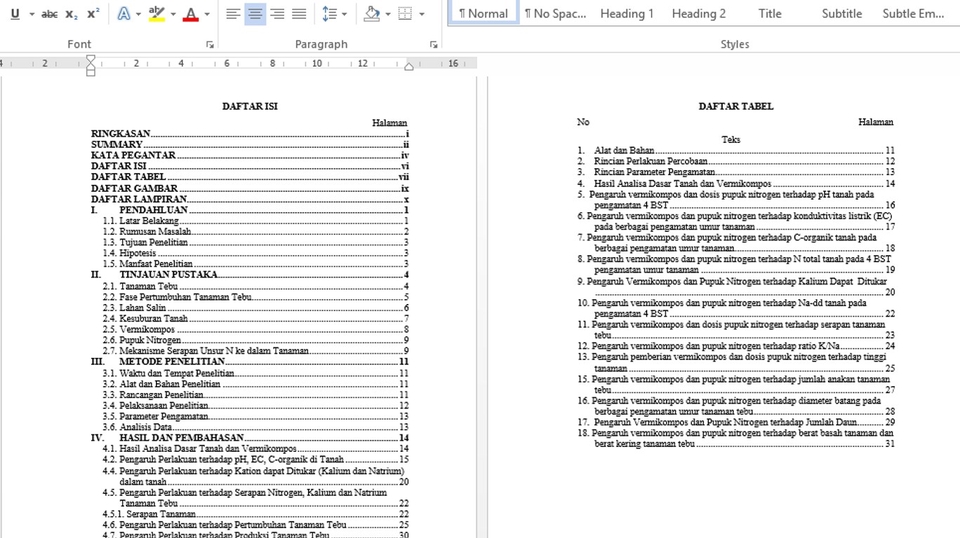Click the SUMMARY entry
The height and width of the screenshot is (538, 960).
click(x=250, y=144)
